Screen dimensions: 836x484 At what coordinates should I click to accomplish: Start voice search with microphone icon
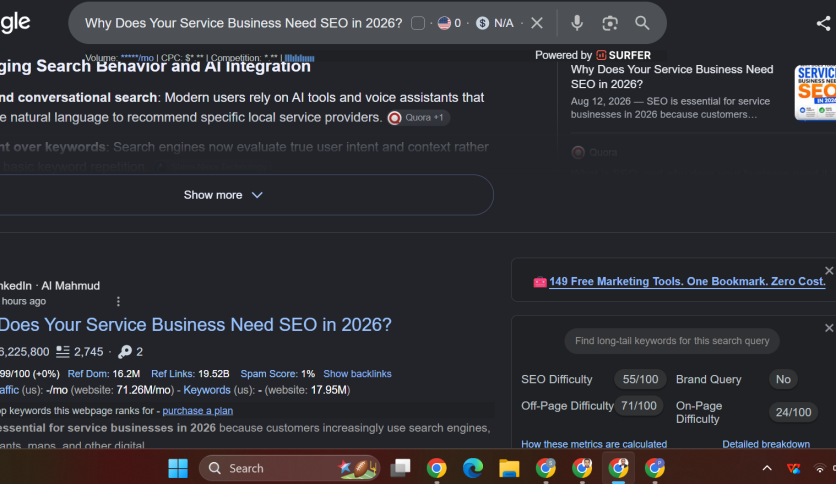[x=577, y=23]
